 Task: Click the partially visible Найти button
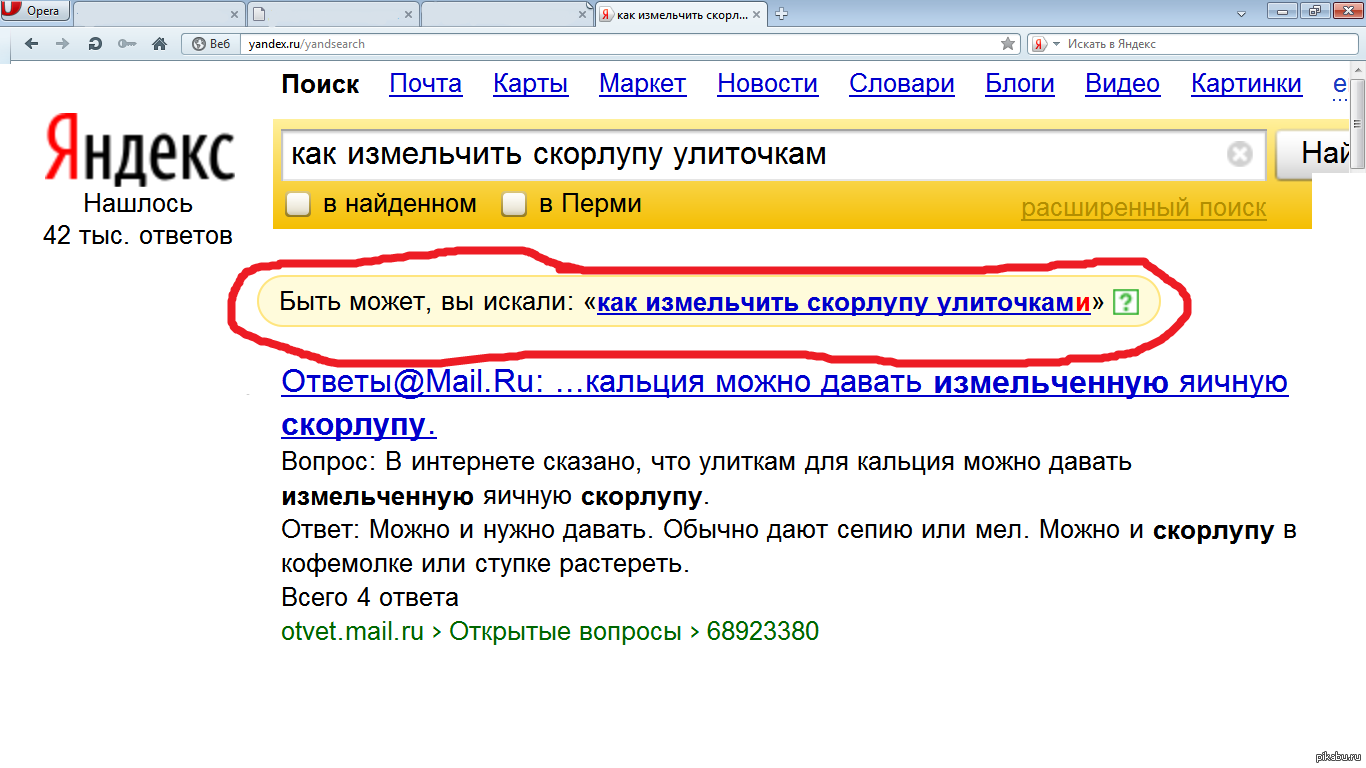[x=1314, y=154]
